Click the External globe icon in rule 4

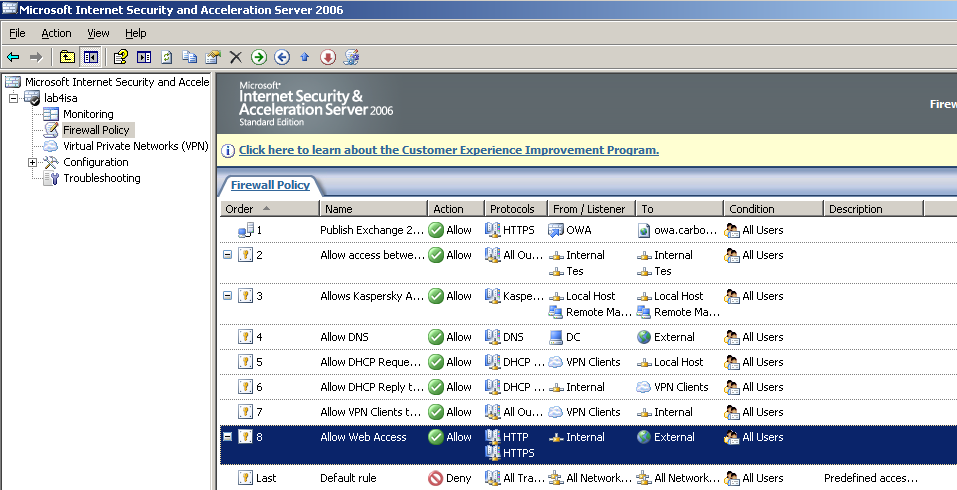643,337
